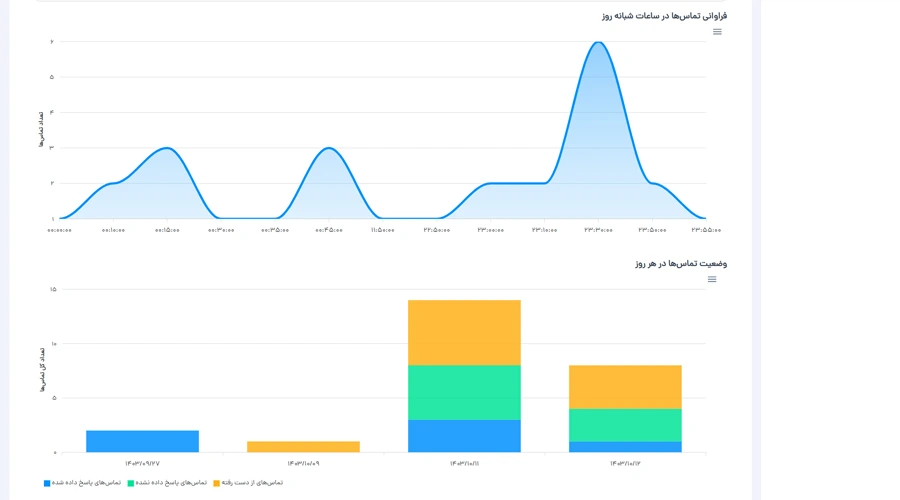Toggle the green unanswered calls legend marker

pyautogui.click(x=131, y=483)
